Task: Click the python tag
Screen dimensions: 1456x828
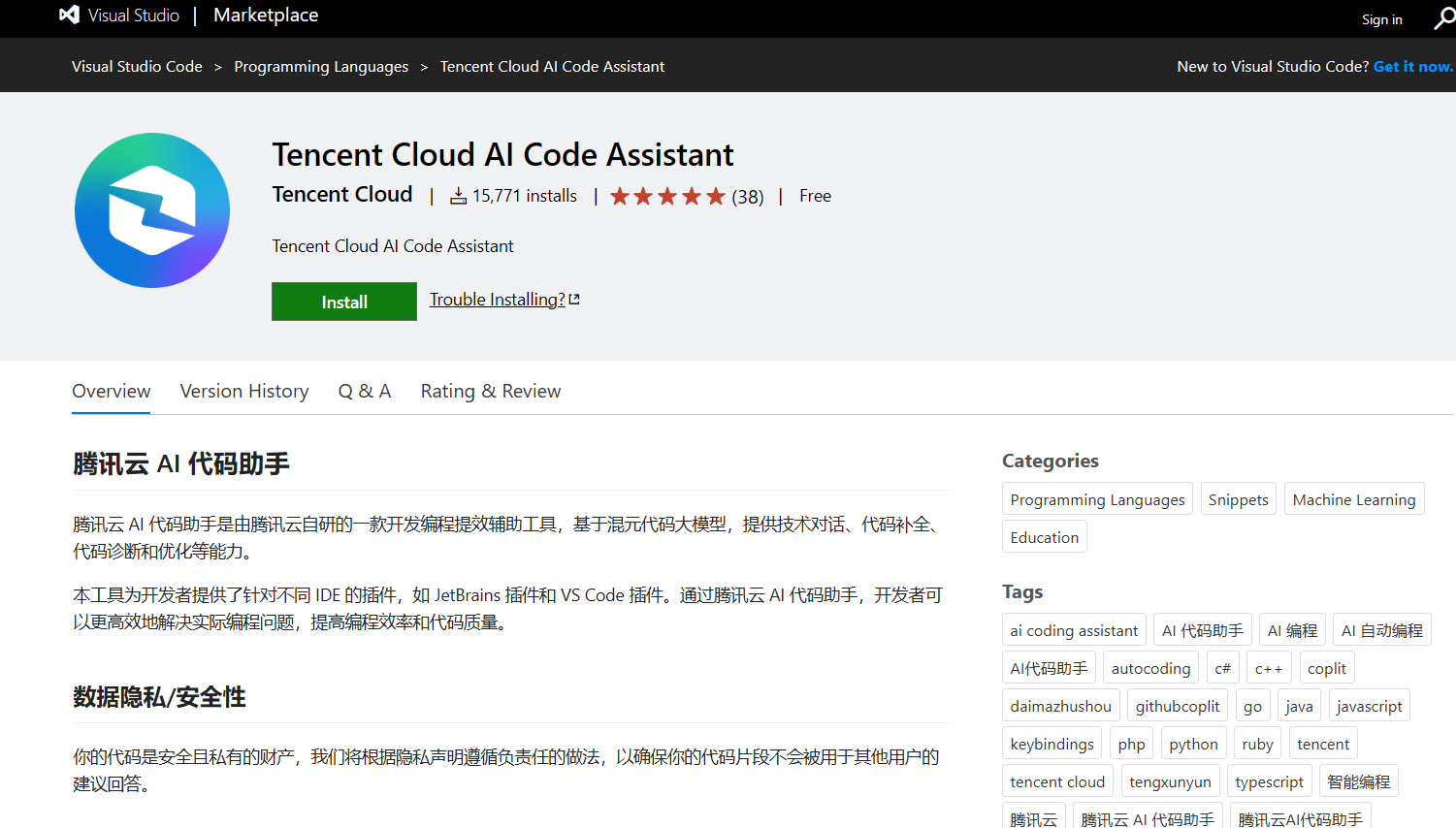Action: point(1193,744)
